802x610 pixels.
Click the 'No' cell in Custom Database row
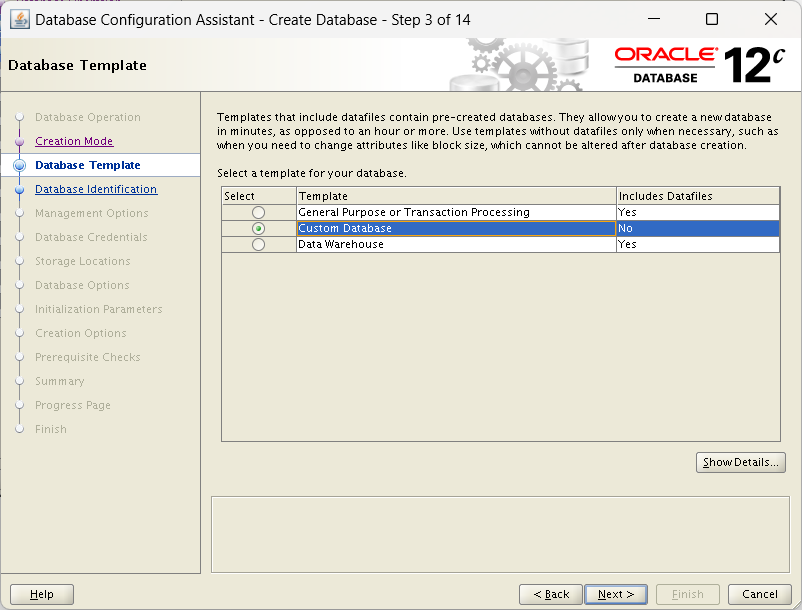click(x=698, y=229)
